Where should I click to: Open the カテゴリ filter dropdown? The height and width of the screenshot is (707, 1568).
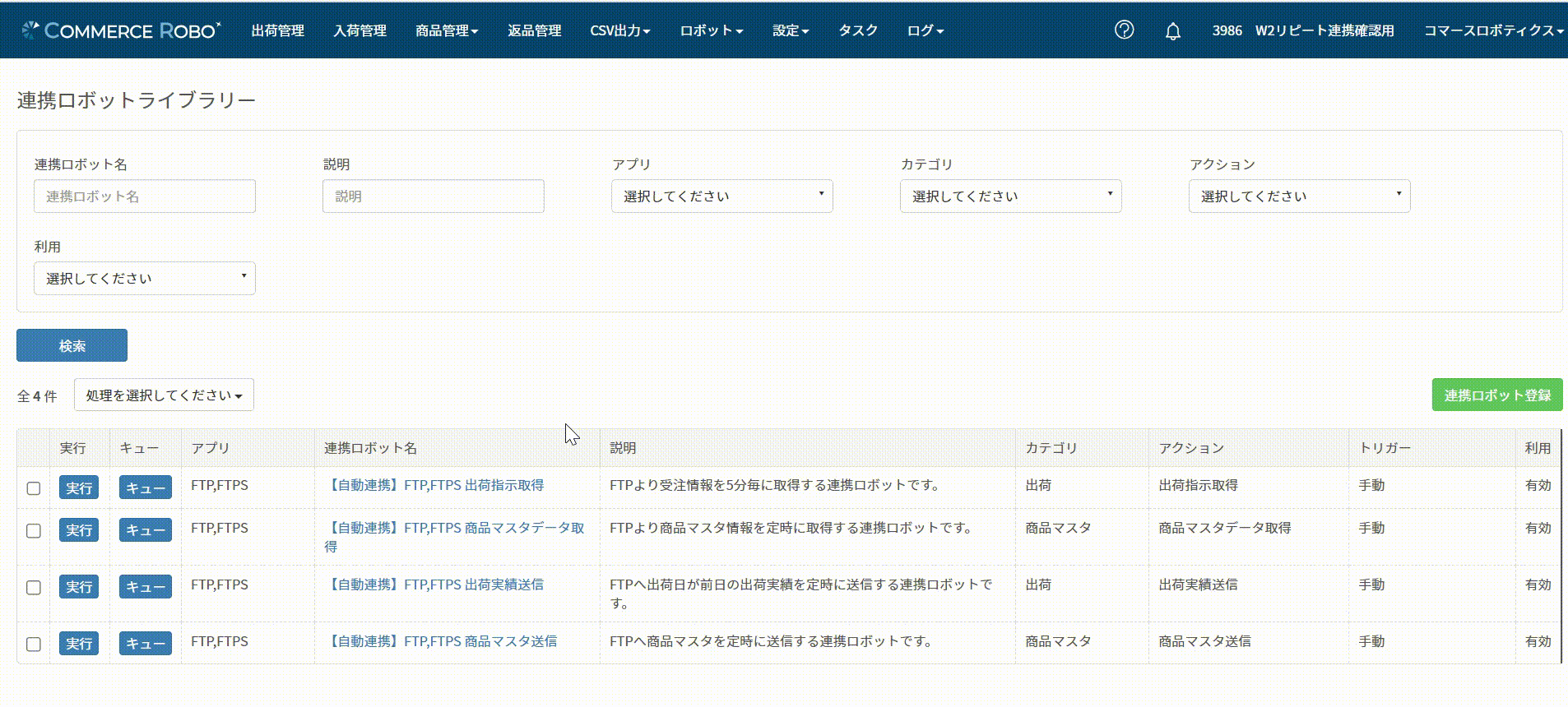(x=1010, y=196)
